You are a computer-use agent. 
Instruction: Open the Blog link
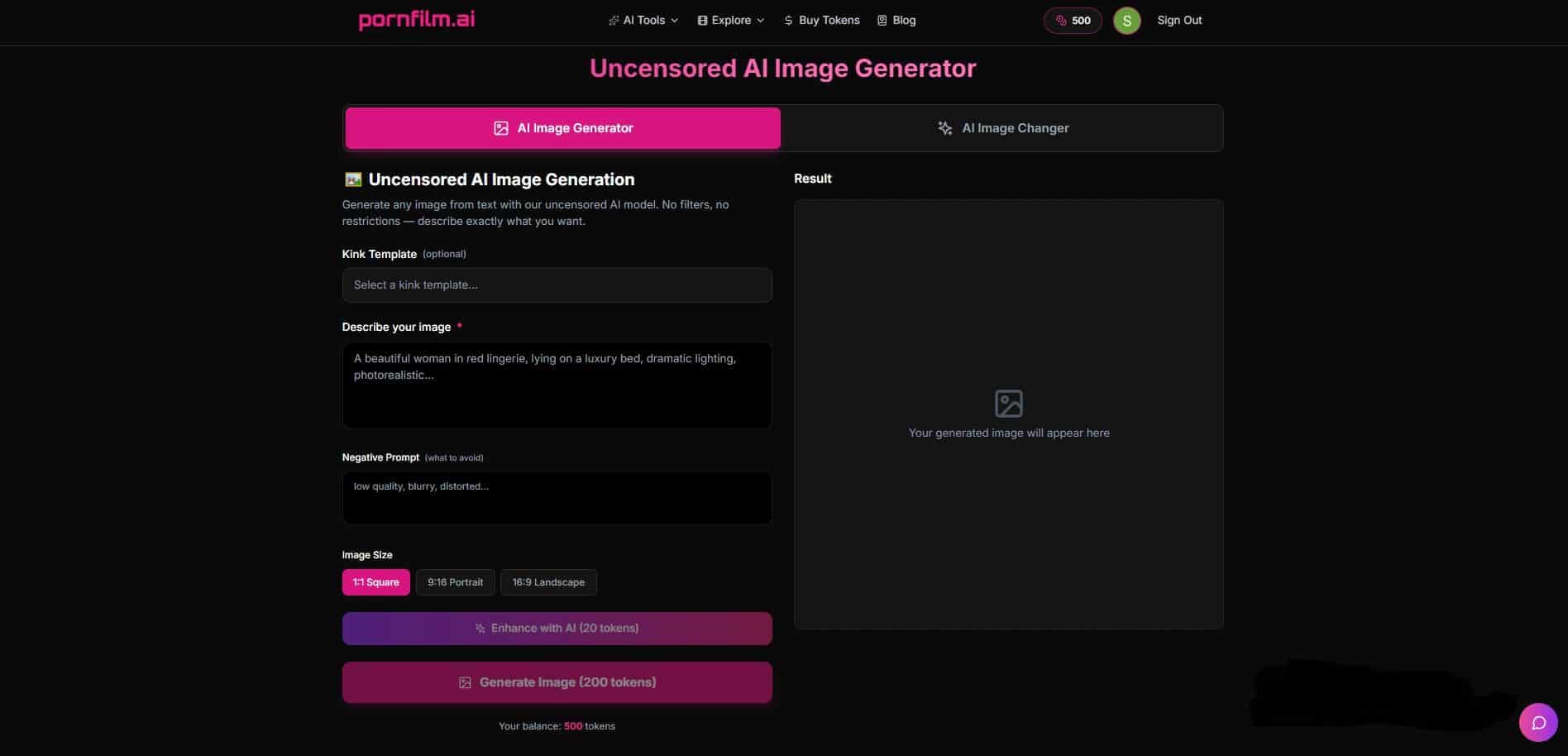896,20
